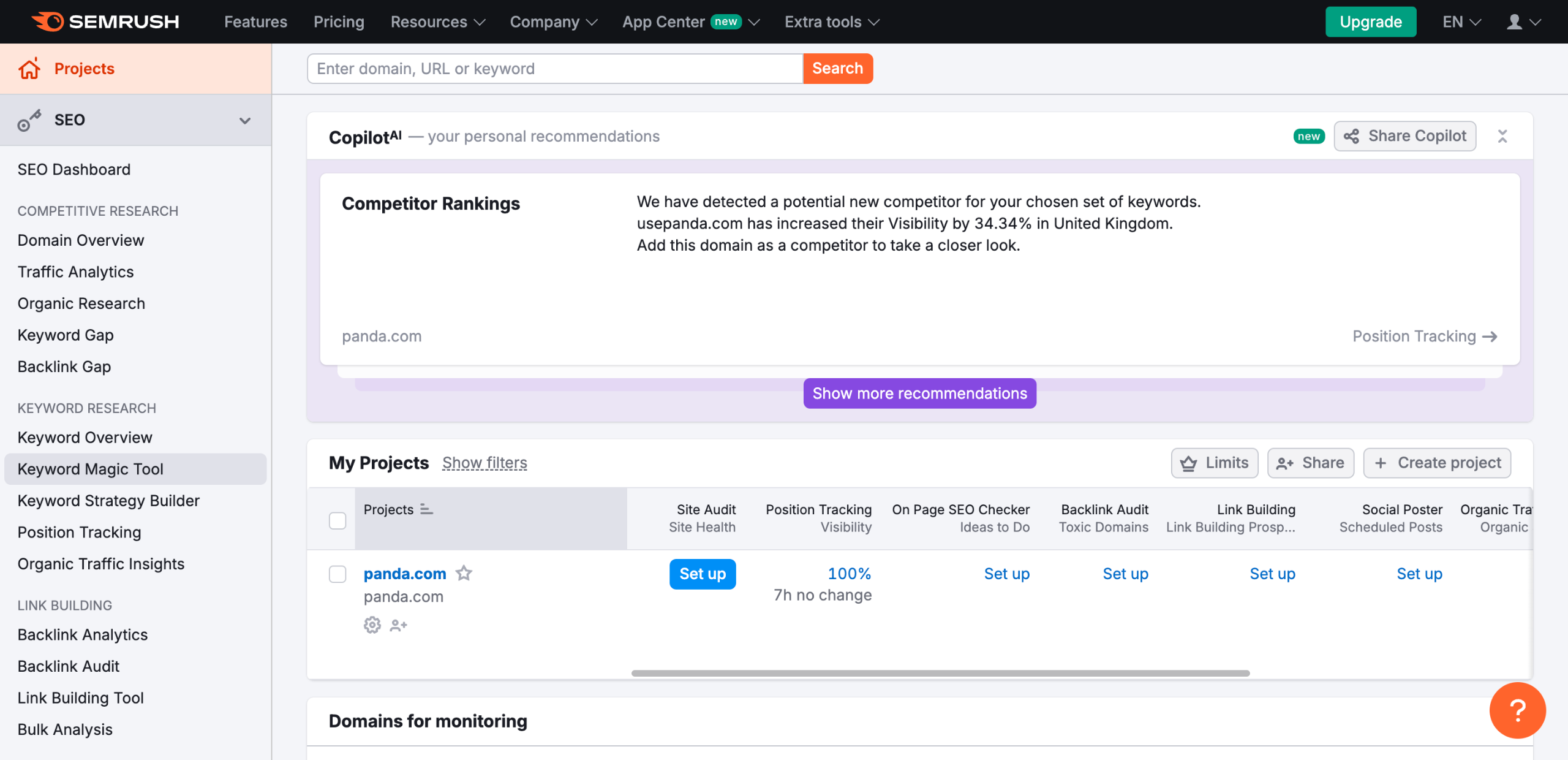This screenshot has height=760, width=1568.
Task: Open the help question mark bubble
Action: [x=1517, y=710]
